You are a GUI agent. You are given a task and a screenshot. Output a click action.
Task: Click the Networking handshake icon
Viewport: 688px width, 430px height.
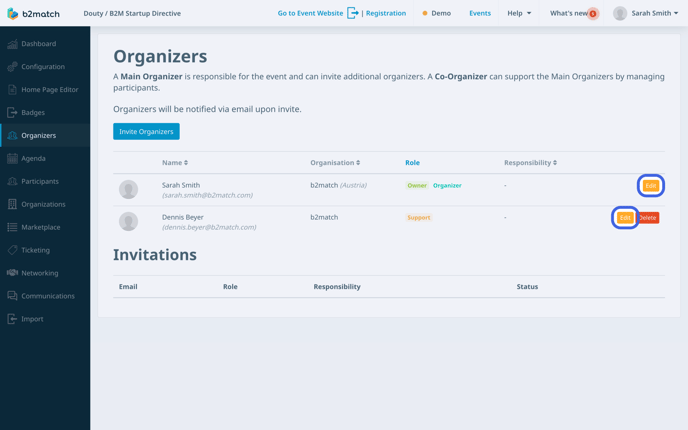click(x=12, y=273)
